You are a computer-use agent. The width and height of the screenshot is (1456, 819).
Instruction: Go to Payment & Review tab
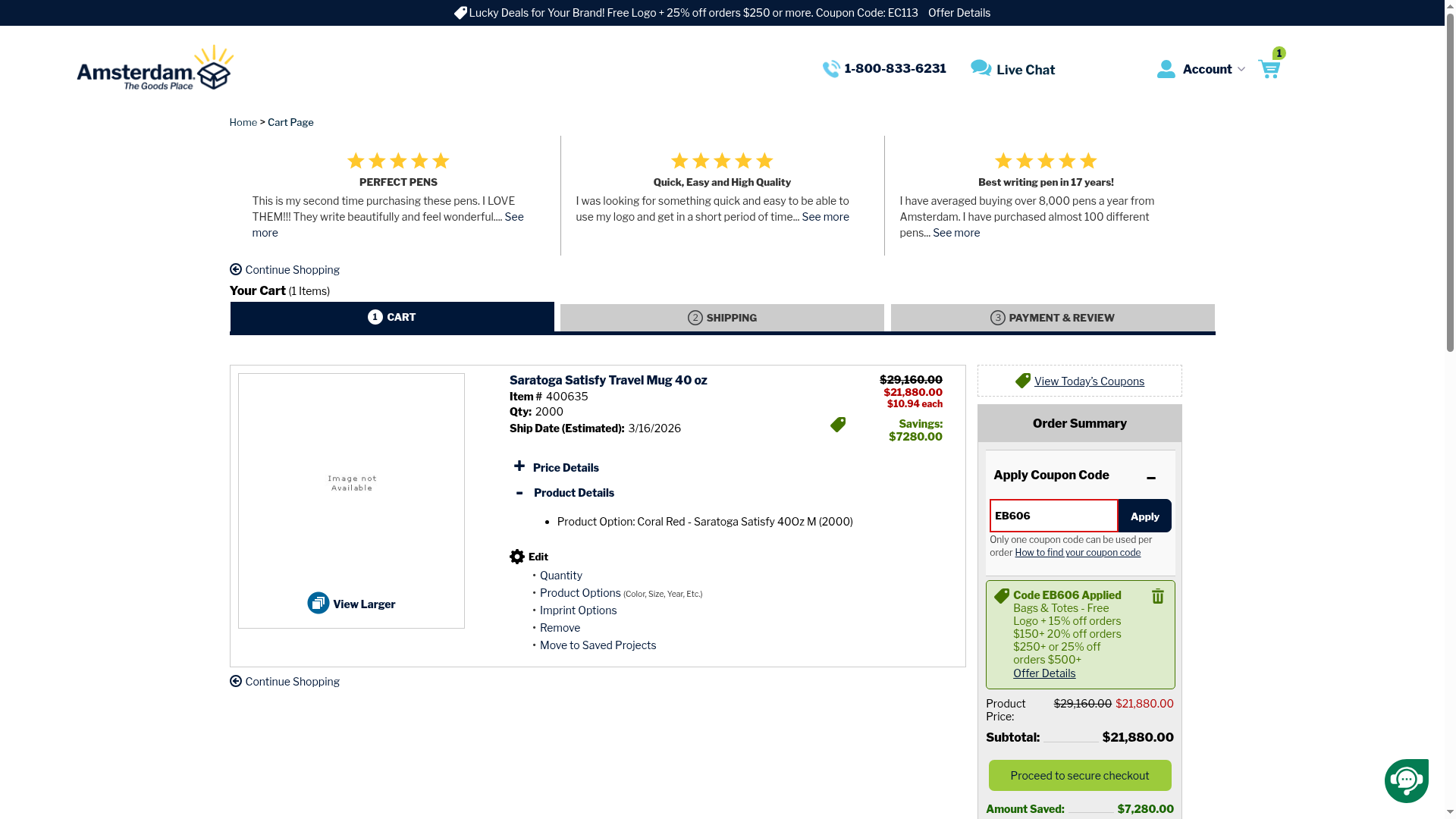pos(1053,318)
